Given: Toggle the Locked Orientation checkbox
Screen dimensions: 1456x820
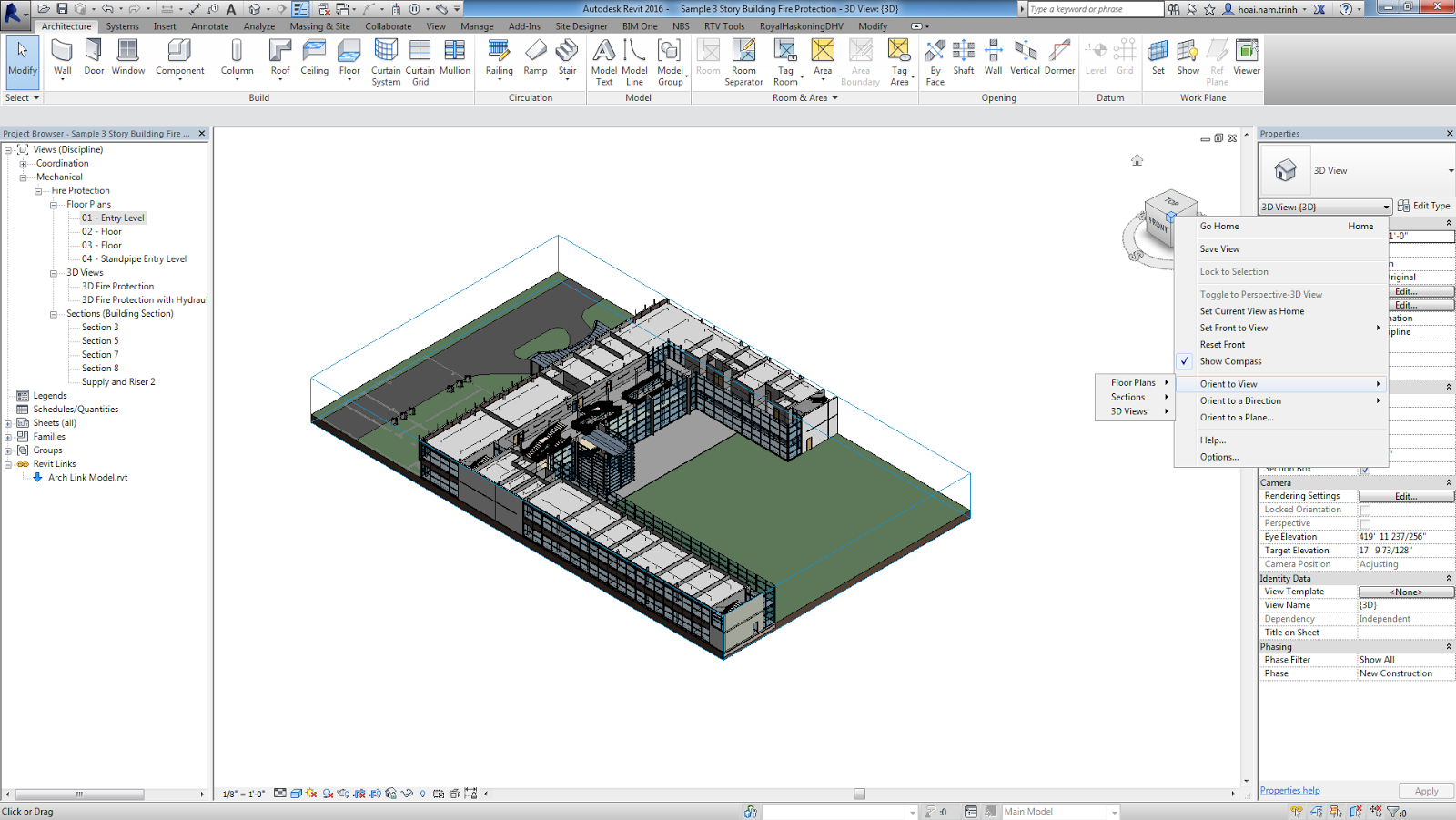Looking at the screenshot, I should (x=1365, y=509).
